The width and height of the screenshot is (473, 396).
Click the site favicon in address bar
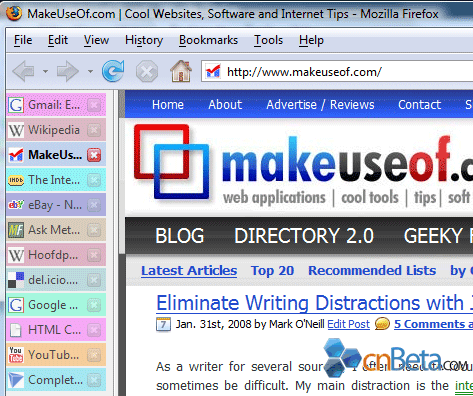point(213,71)
